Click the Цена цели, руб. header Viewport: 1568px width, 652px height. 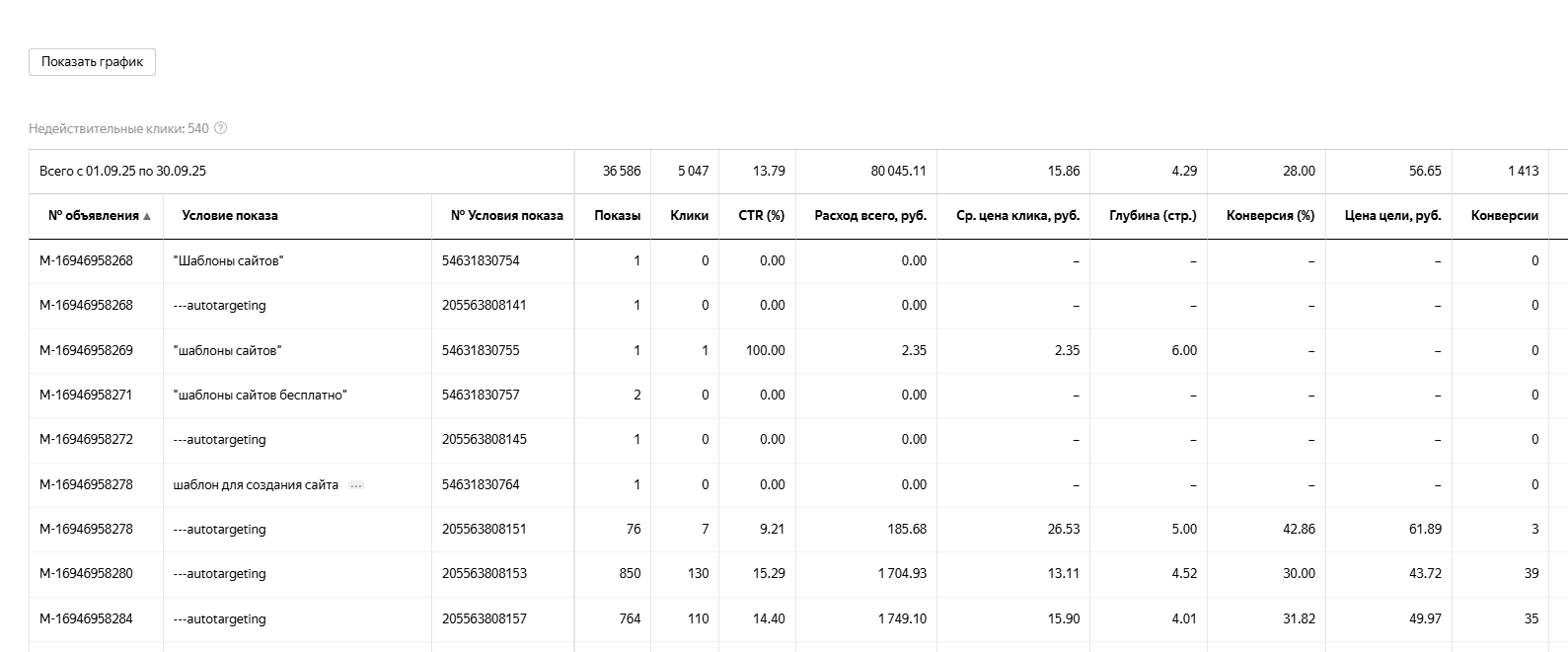tap(1392, 216)
